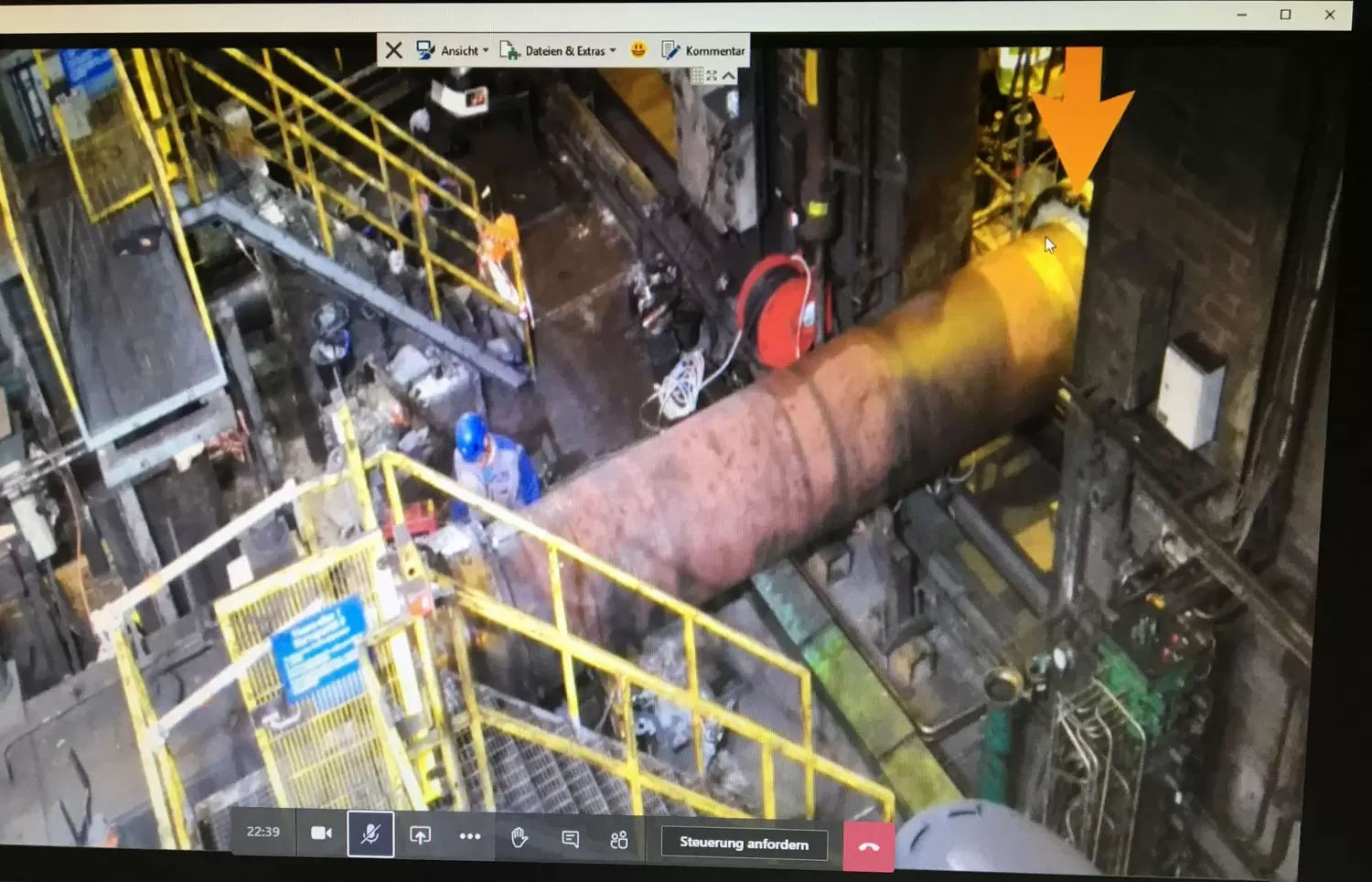Open the Ansicht dropdown menu

tap(453, 50)
